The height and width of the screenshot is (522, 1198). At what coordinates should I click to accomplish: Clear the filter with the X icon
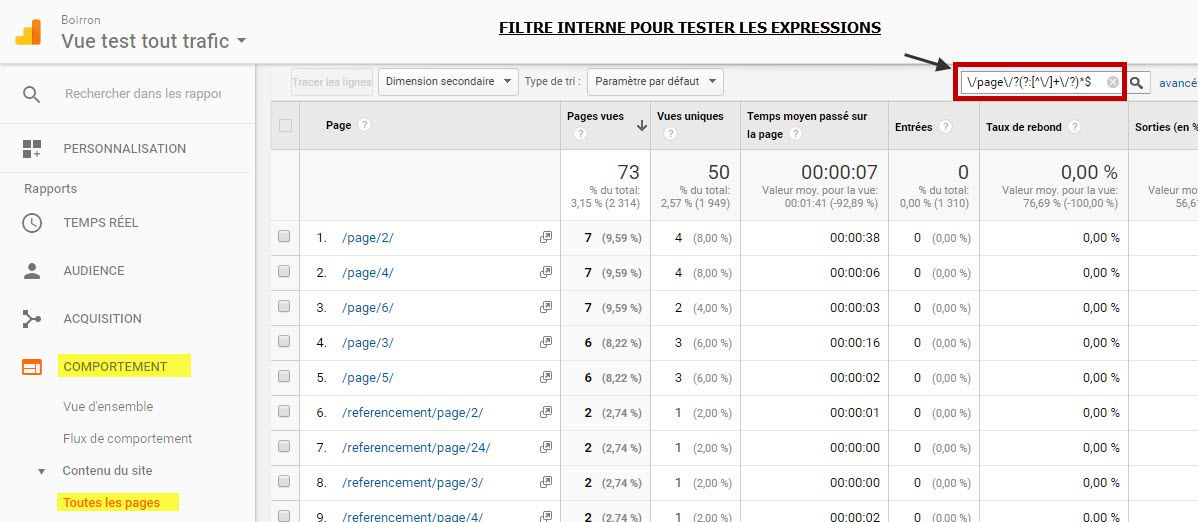(x=1113, y=83)
